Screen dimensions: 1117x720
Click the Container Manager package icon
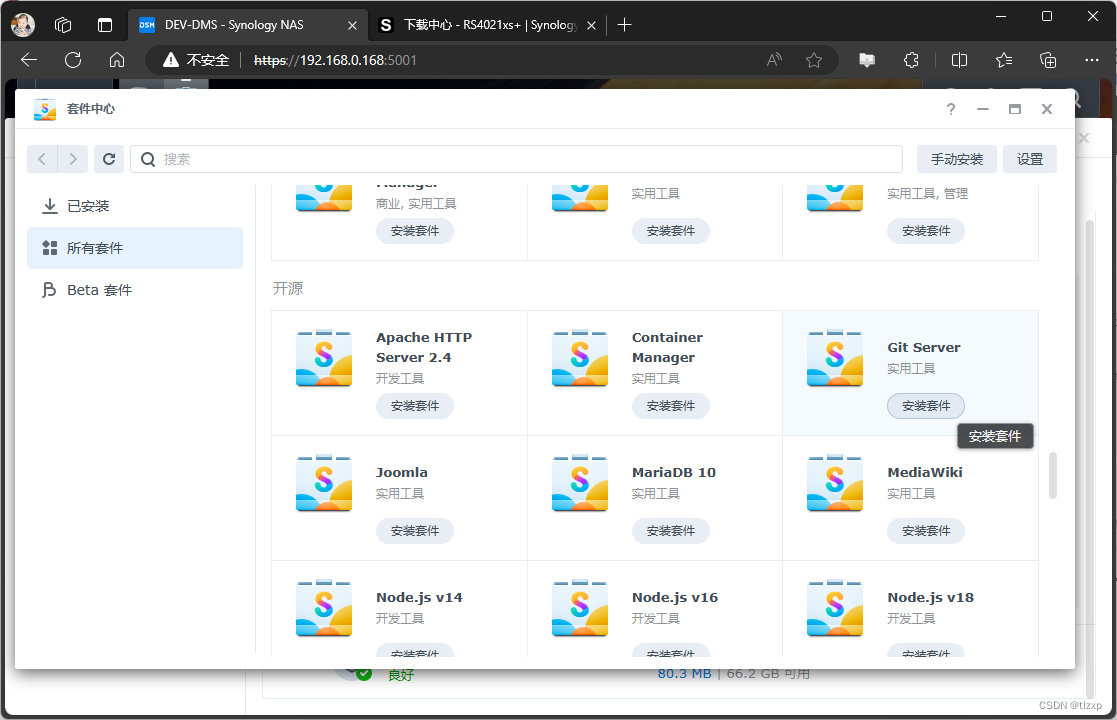[x=579, y=358]
